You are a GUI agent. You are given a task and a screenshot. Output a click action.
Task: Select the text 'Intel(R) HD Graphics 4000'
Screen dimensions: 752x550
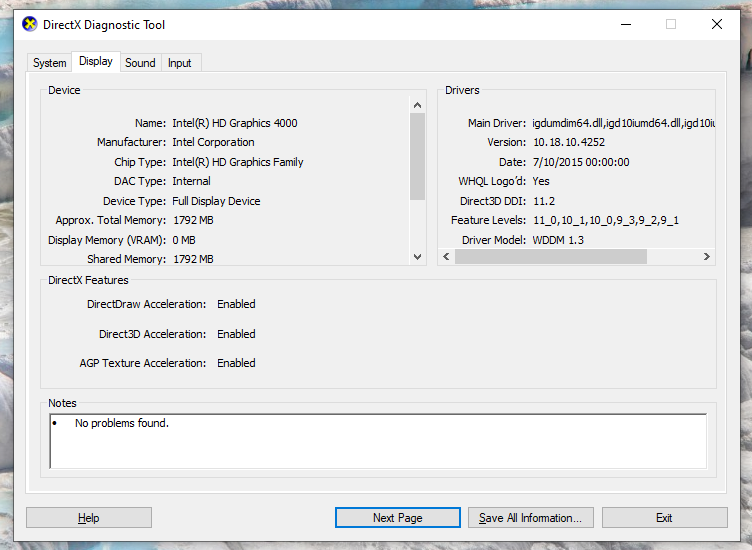tap(235, 123)
